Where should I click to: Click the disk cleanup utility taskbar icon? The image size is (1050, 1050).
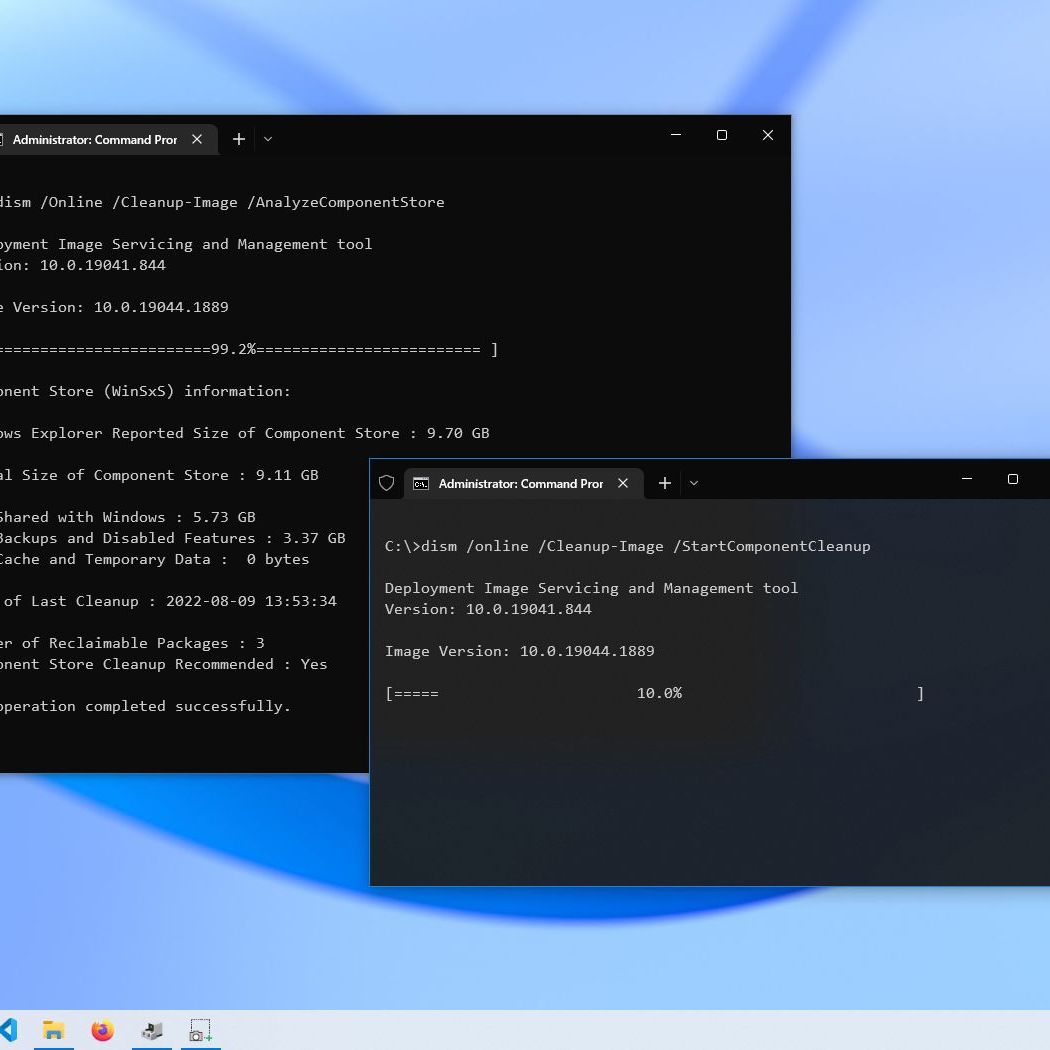pyautogui.click(x=152, y=1030)
